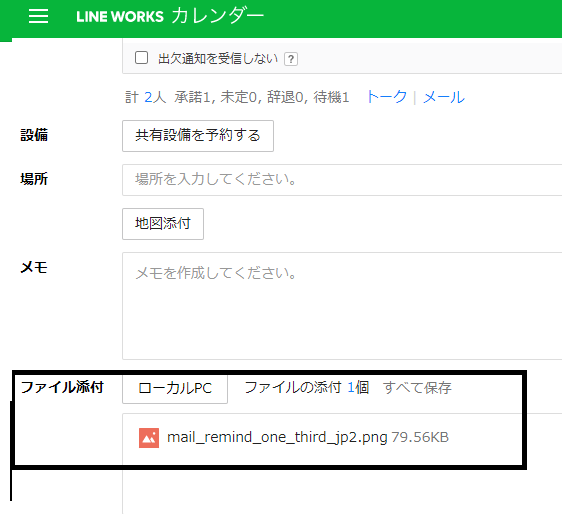Click the 承諾1 attendance status text
Image resolution: width=562 pixels, height=514 pixels.
(193, 97)
